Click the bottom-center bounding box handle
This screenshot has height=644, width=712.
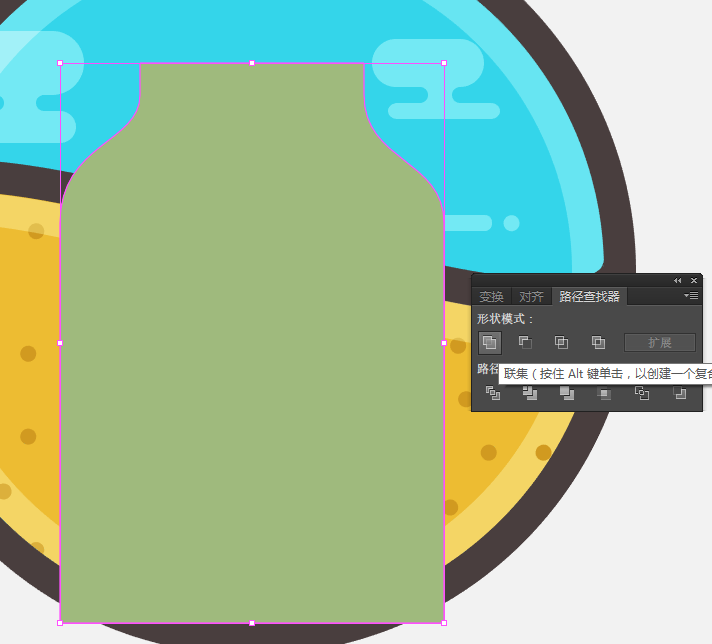tap(252, 623)
